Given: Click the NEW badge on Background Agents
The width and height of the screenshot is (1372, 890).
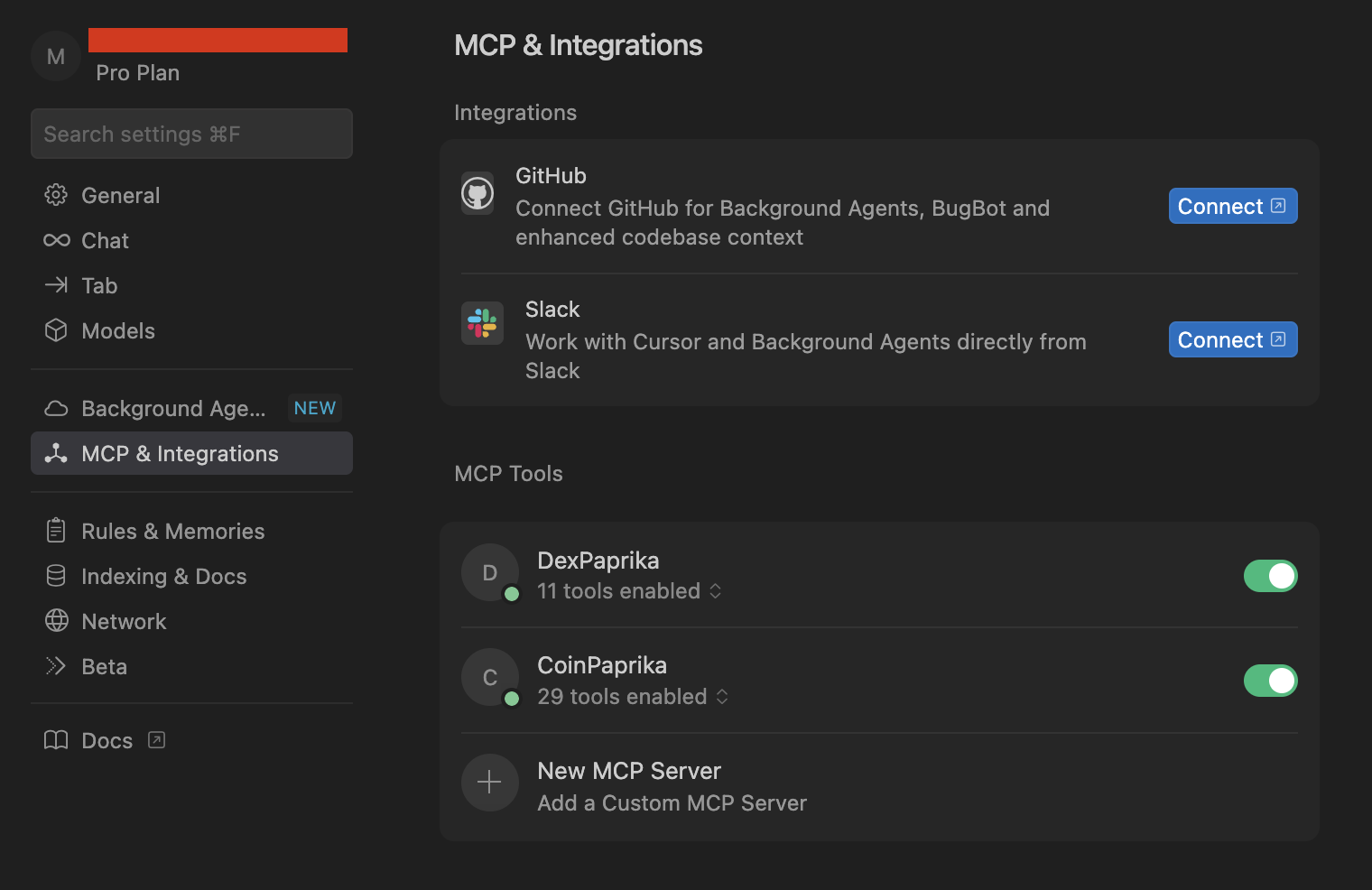Looking at the screenshot, I should (x=315, y=408).
